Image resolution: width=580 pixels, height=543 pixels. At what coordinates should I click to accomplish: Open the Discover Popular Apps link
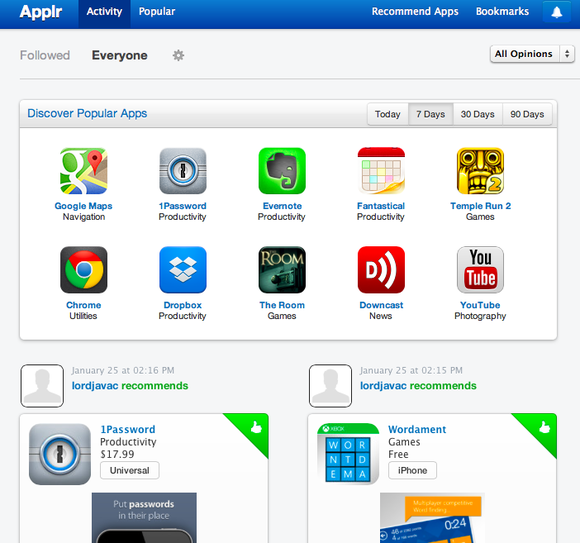(x=87, y=114)
